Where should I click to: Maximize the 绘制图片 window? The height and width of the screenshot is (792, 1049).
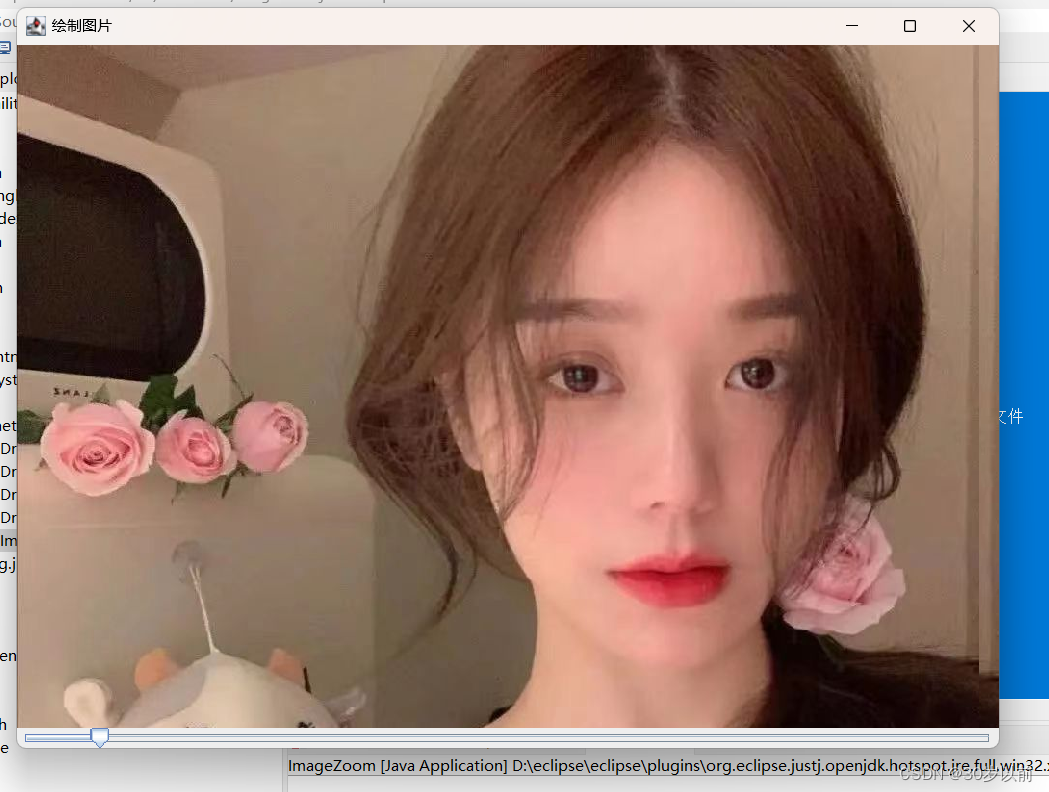point(909,26)
